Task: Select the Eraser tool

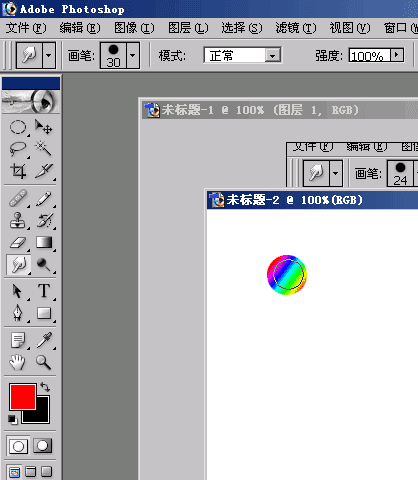Action: (18, 243)
